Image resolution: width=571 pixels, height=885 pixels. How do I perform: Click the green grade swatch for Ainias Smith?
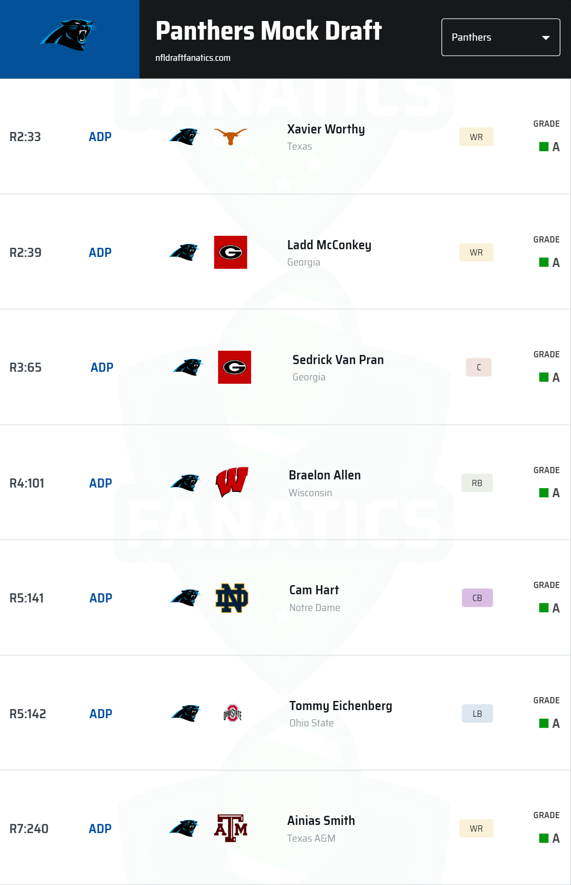544,838
